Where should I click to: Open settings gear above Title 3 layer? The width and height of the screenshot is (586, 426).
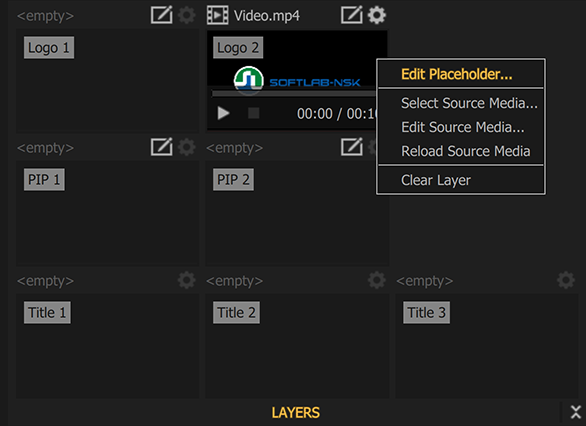click(566, 280)
